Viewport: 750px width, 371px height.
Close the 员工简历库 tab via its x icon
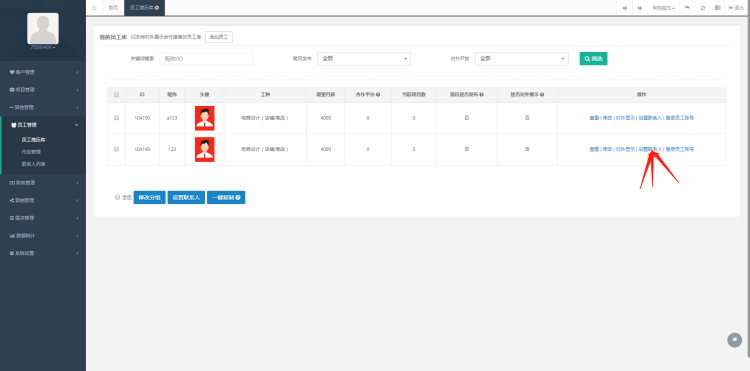pos(157,8)
